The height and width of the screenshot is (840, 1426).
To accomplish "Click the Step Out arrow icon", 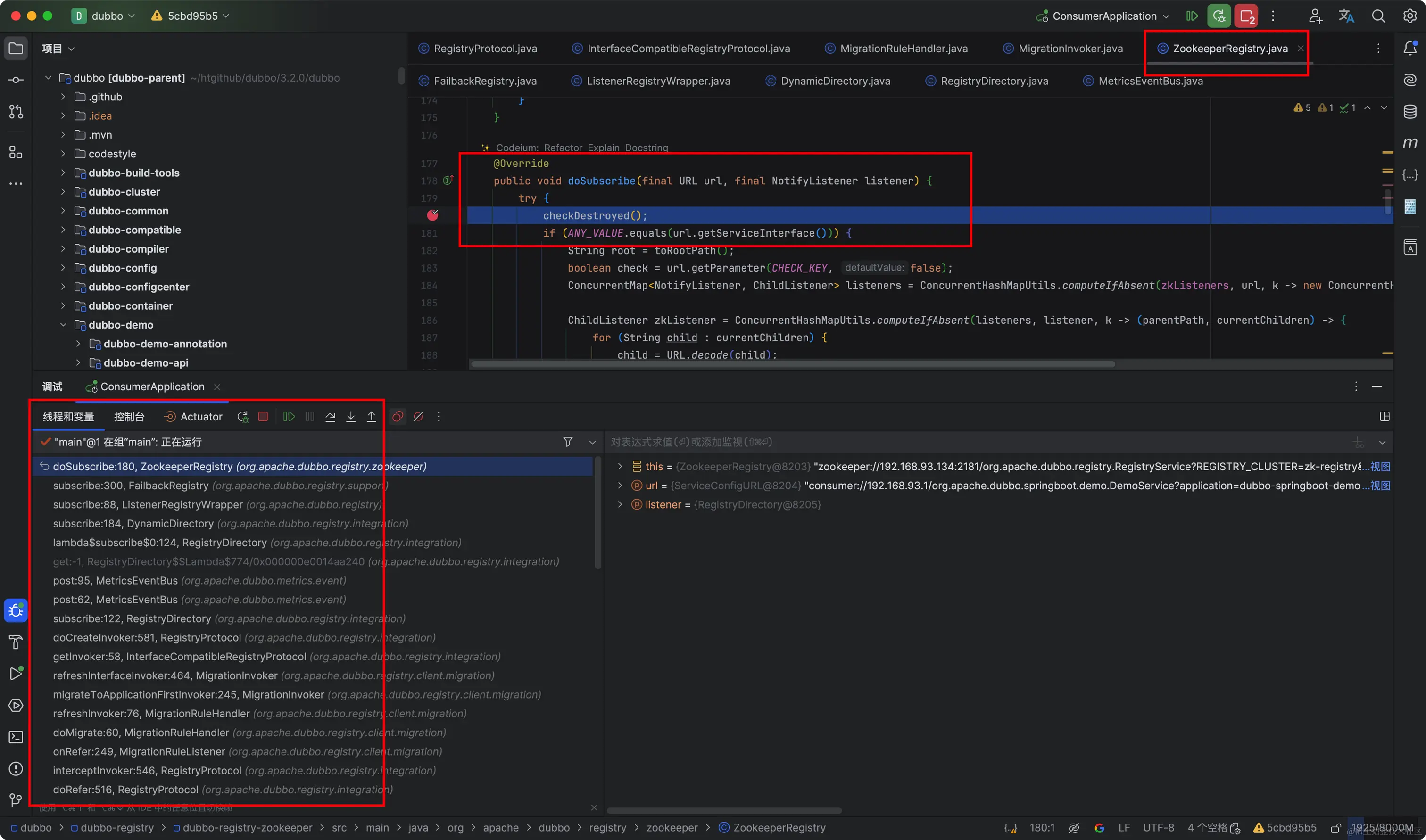I will point(372,417).
